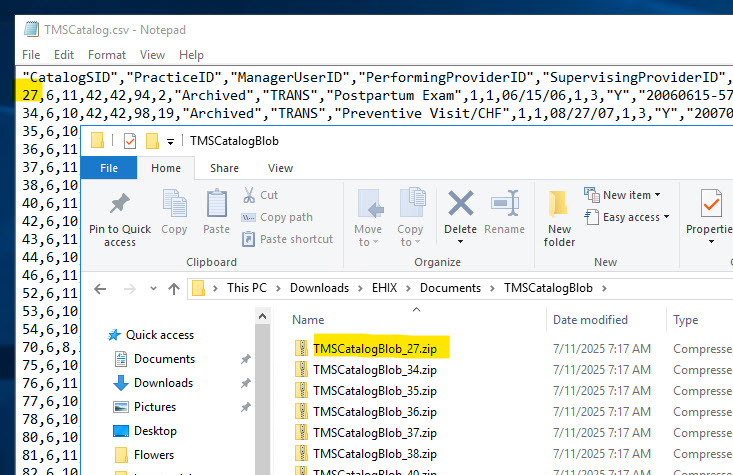Screen dimensions: 733x475
Task: Open the New item dropdown
Action: [x=622, y=195]
